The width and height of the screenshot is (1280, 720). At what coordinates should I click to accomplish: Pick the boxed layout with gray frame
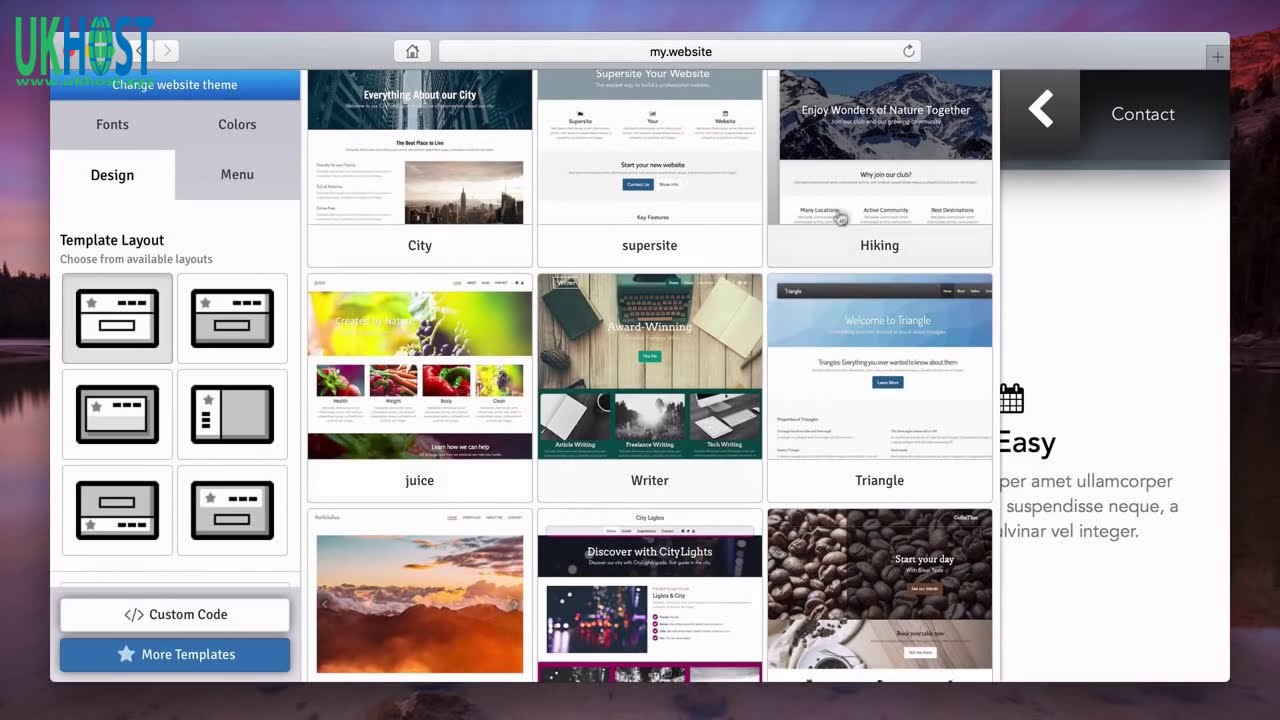pyautogui.click(x=117, y=414)
